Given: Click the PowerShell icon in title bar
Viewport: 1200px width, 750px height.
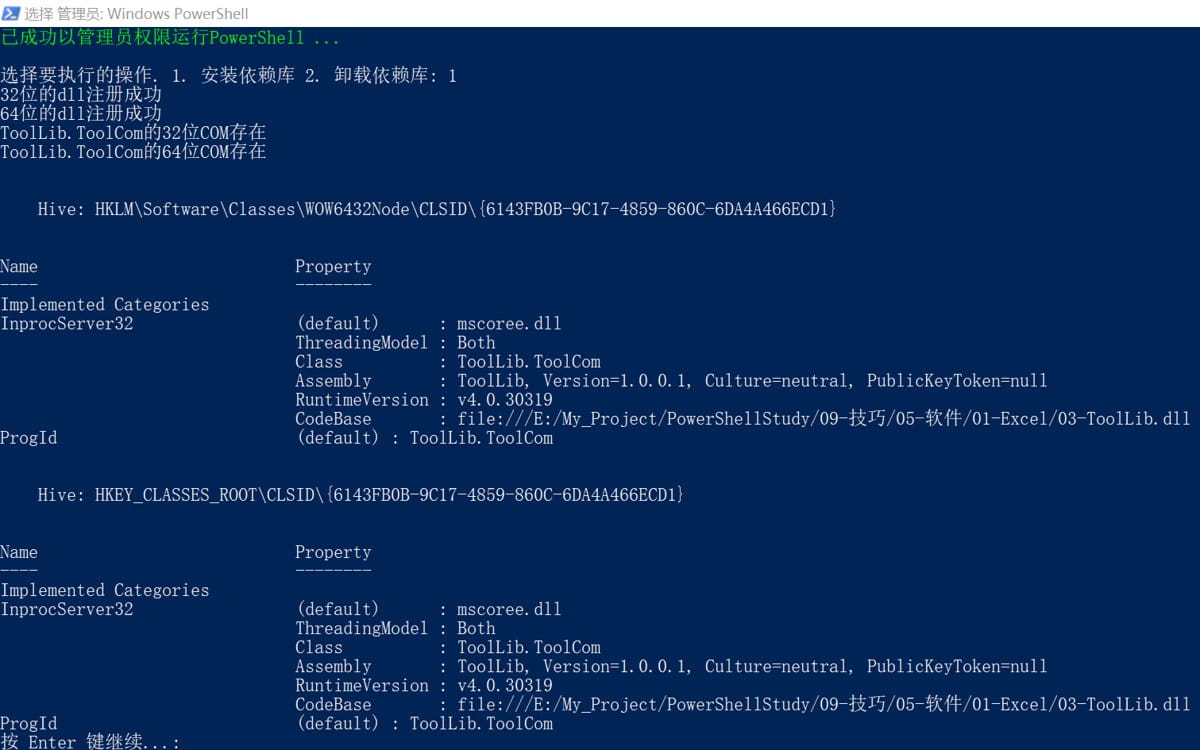Looking at the screenshot, I should [x=11, y=13].
